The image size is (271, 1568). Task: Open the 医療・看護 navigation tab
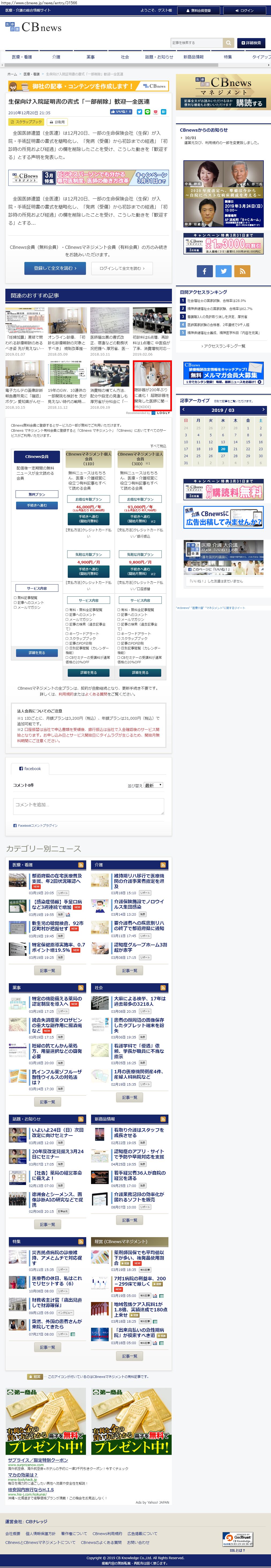click(x=22, y=57)
